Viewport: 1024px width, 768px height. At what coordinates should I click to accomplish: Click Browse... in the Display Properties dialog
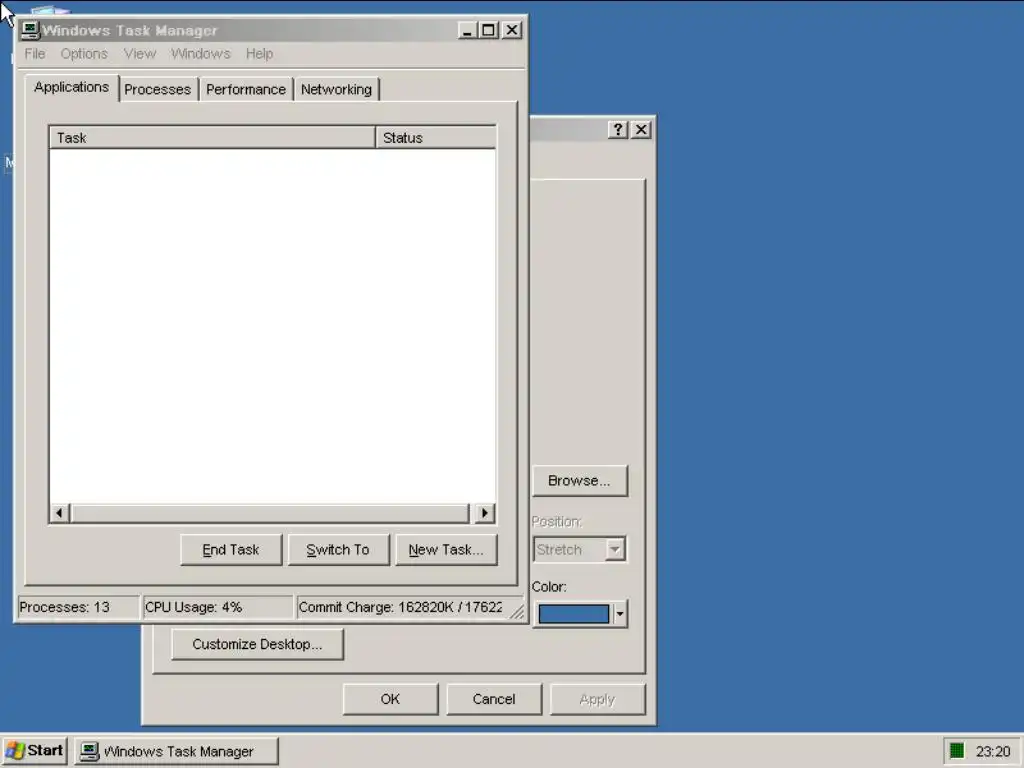pyautogui.click(x=579, y=481)
